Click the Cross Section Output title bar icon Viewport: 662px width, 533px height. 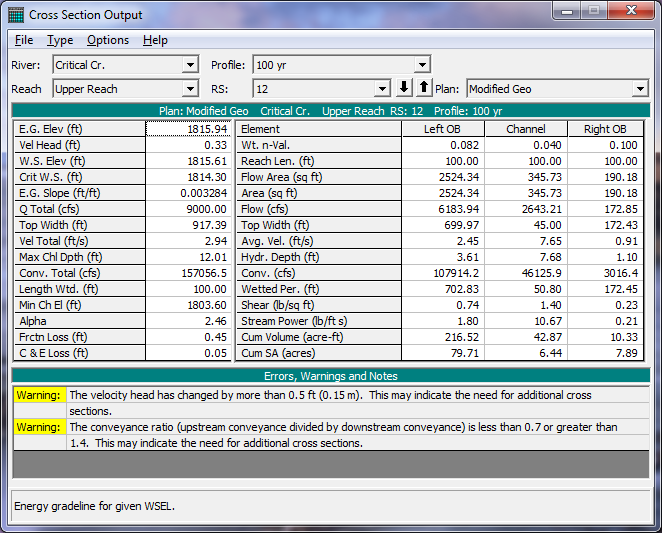(x=17, y=15)
